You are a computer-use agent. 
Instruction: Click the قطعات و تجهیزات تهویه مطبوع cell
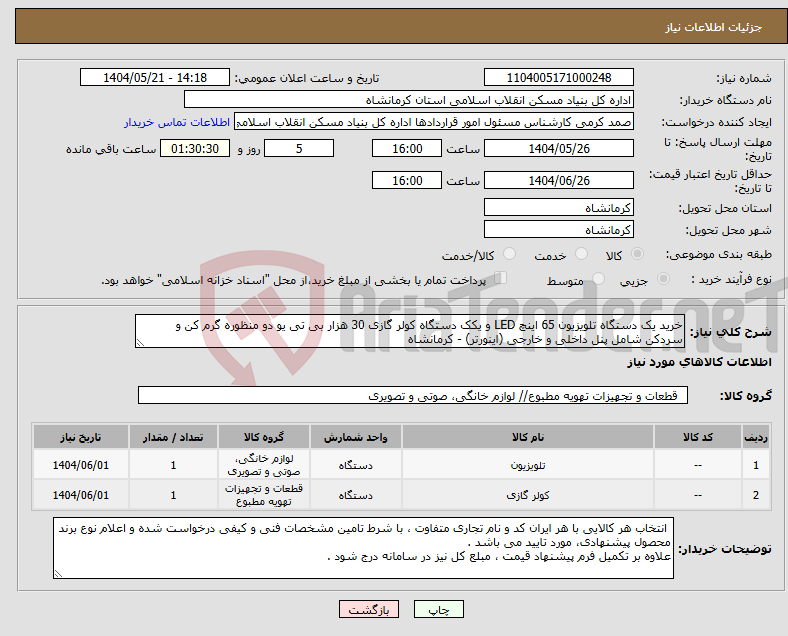(x=264, y=495)
